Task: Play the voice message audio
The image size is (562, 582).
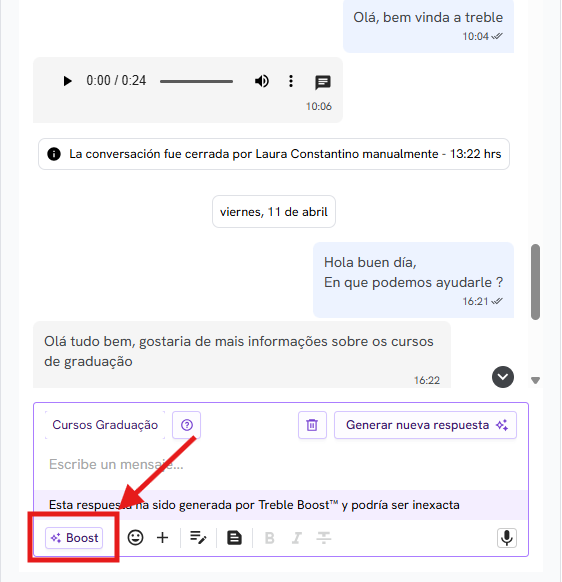Action: (67, 81)
